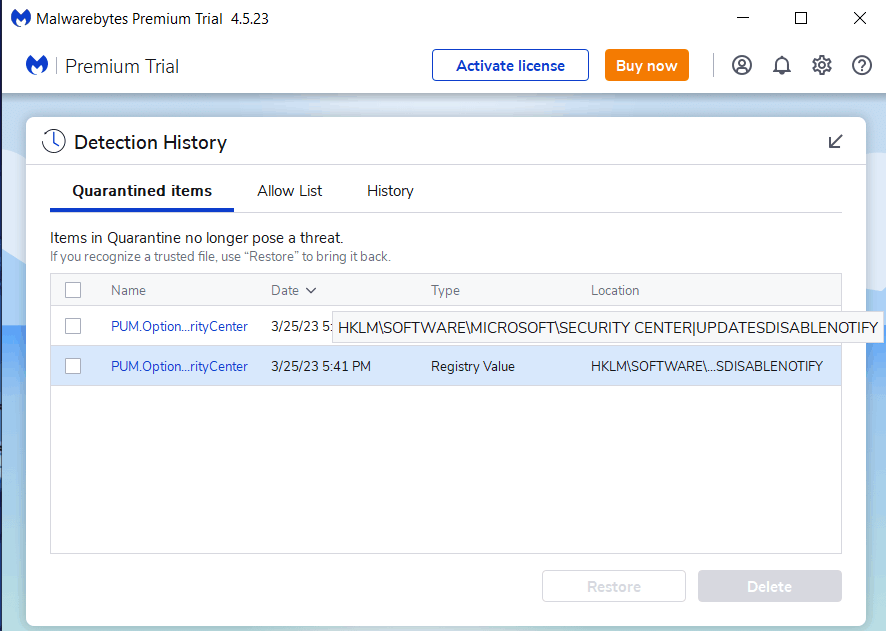Click the Detection History clock icon

tap(54, 141)
